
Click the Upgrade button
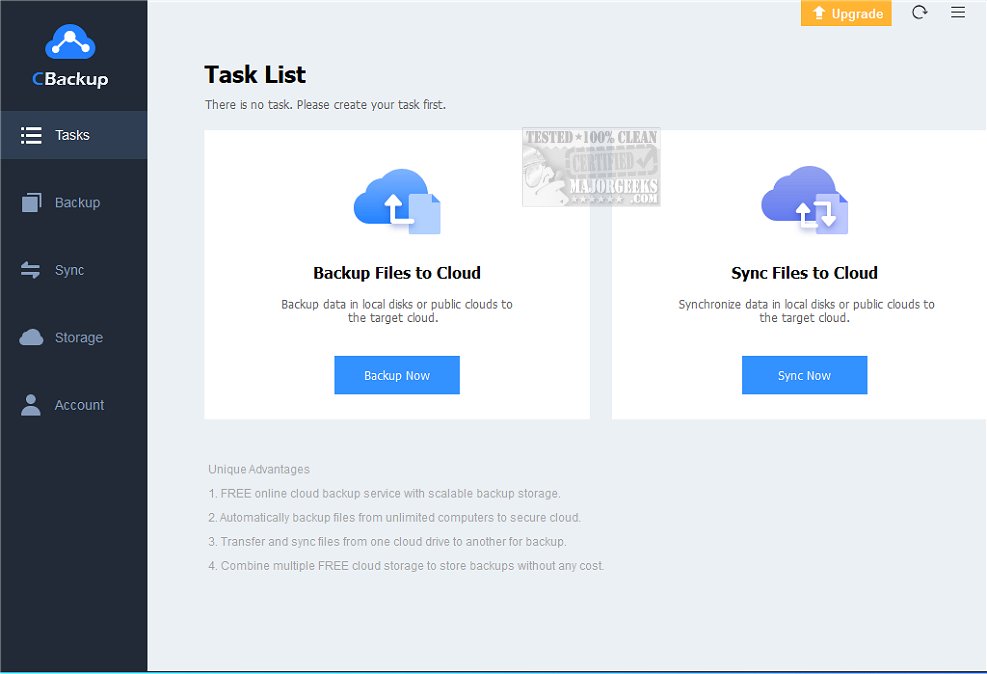pyautogui.click(x=846, y=13)
